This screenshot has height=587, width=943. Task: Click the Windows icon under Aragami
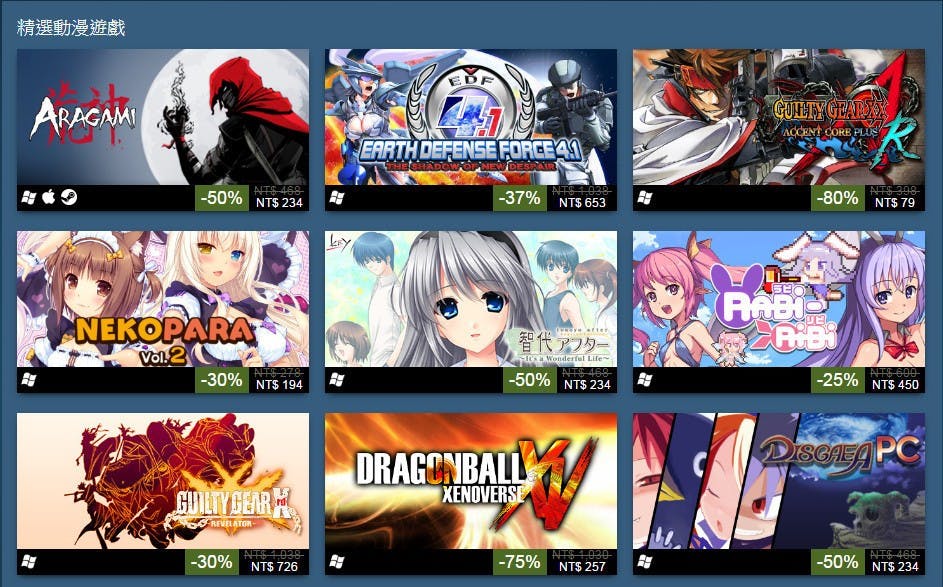point(29,197)
